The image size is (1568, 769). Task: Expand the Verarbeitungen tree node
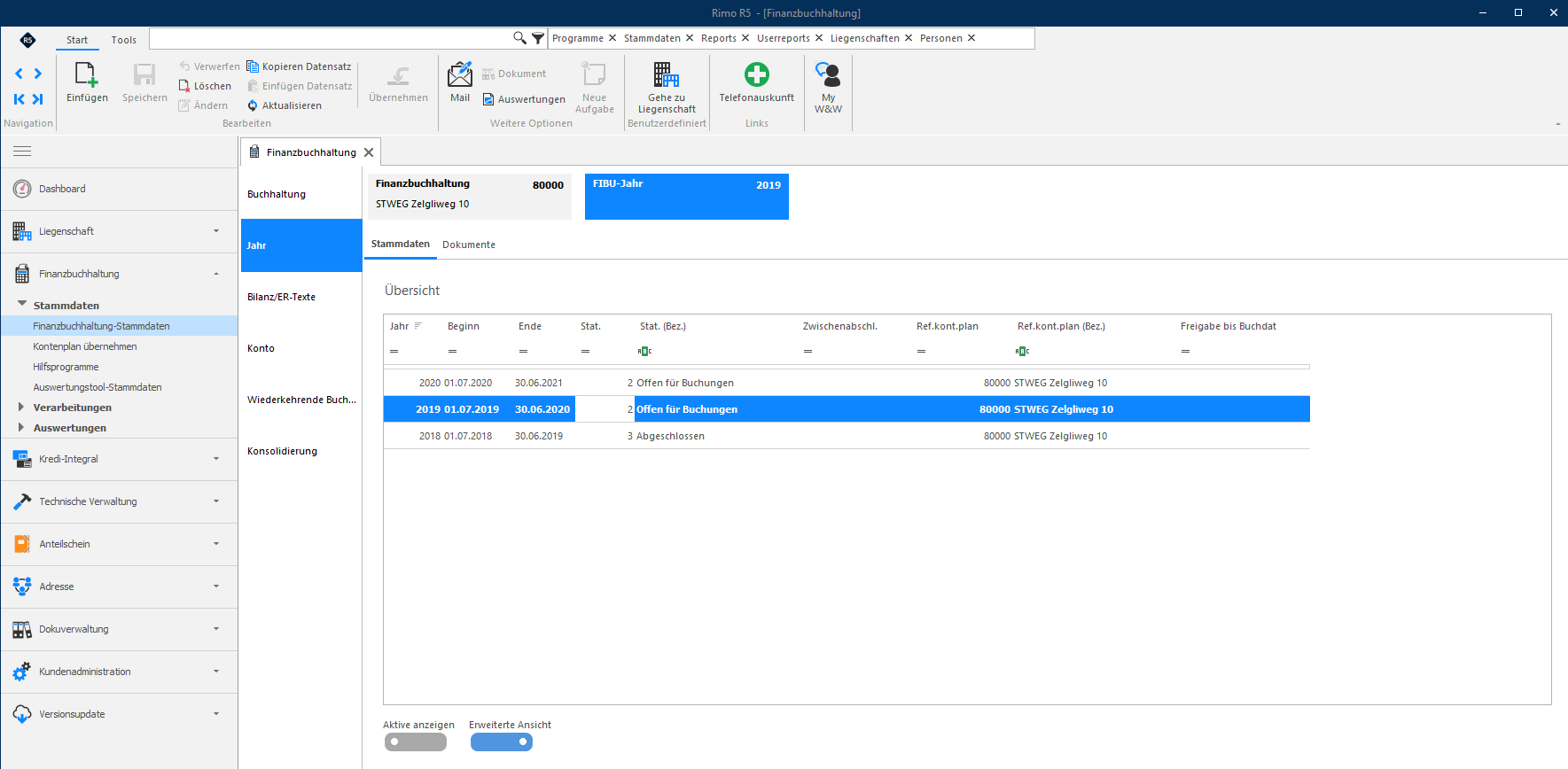click(21, 408)
